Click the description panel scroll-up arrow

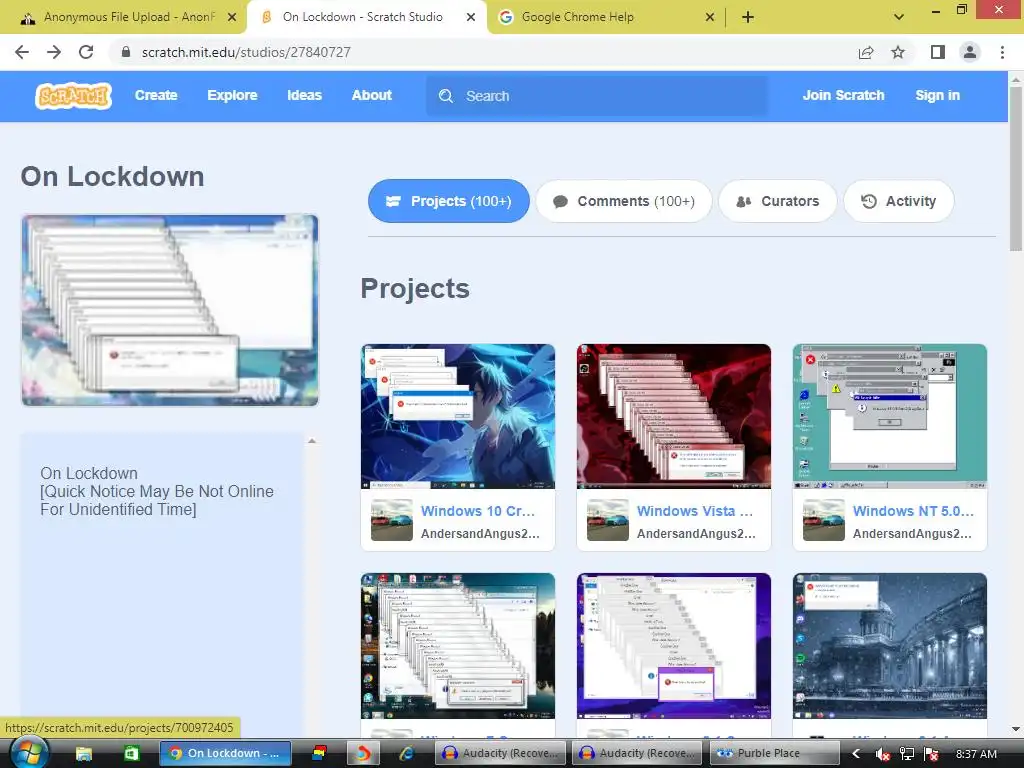(312, 441)
